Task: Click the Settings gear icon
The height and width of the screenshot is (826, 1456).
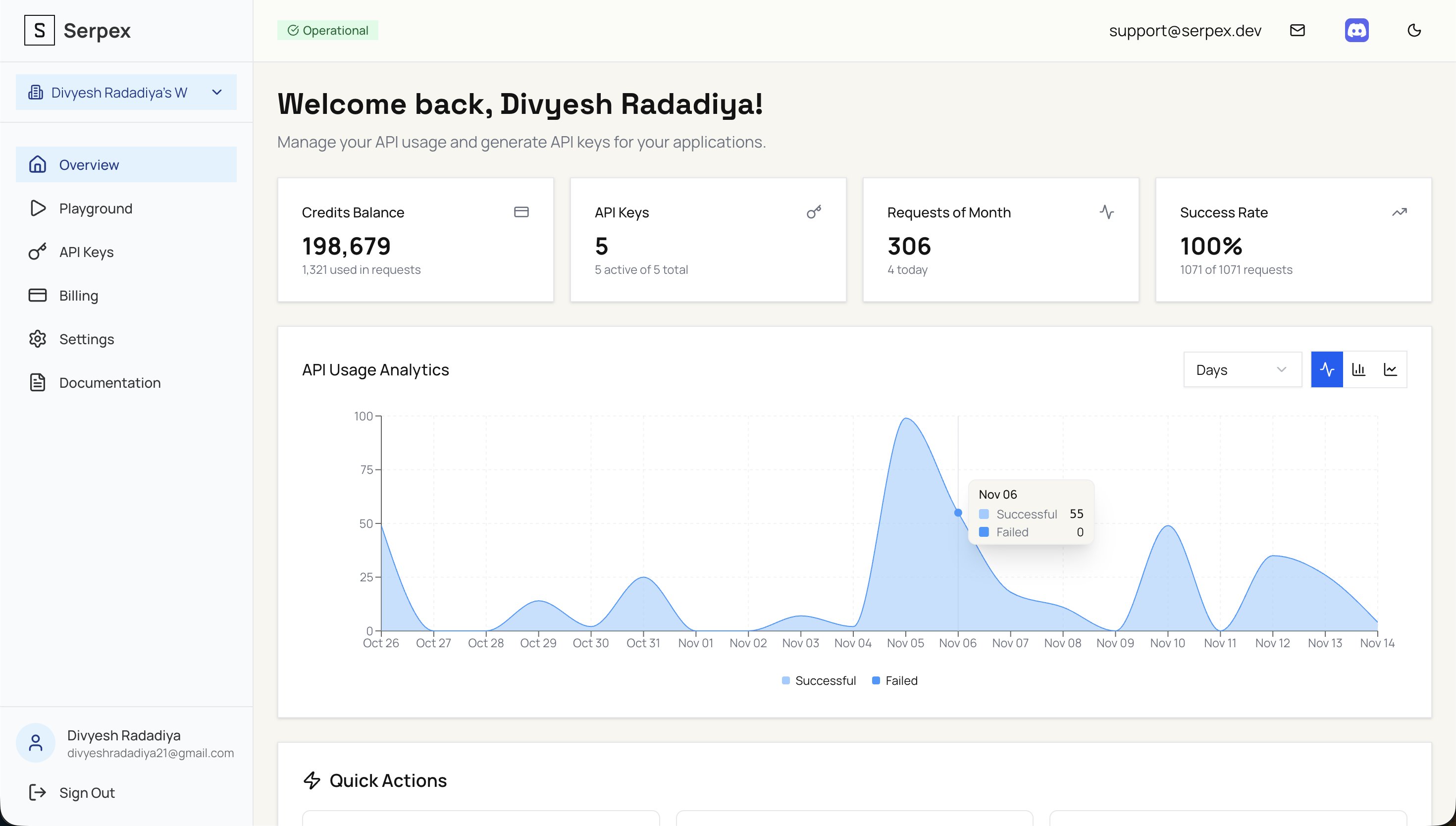Action: [x=38, y=339]
